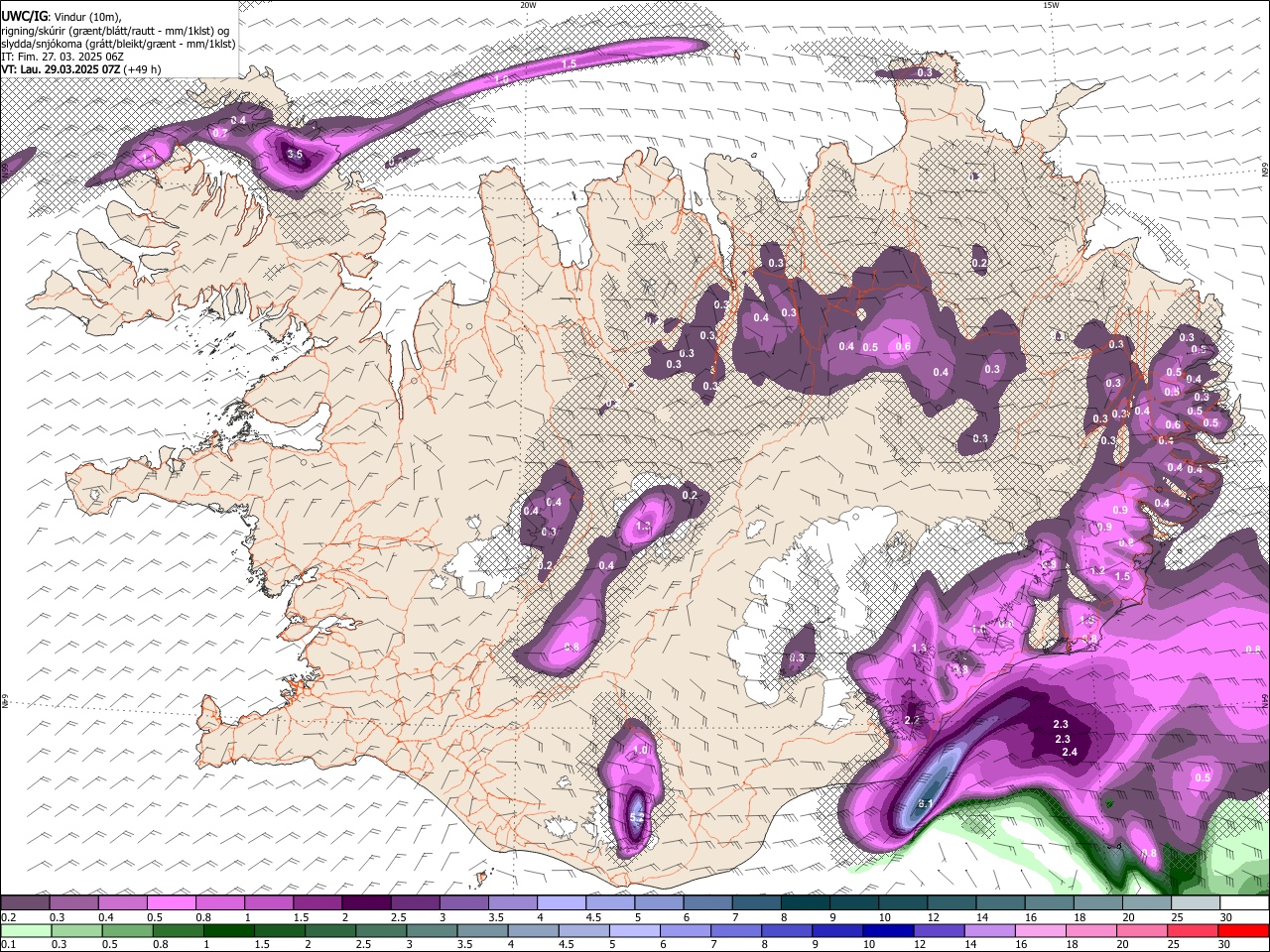
Task: Click the 0.7 value label over the Westfjords
Action: pyautogui.click(x=220, y=133)
